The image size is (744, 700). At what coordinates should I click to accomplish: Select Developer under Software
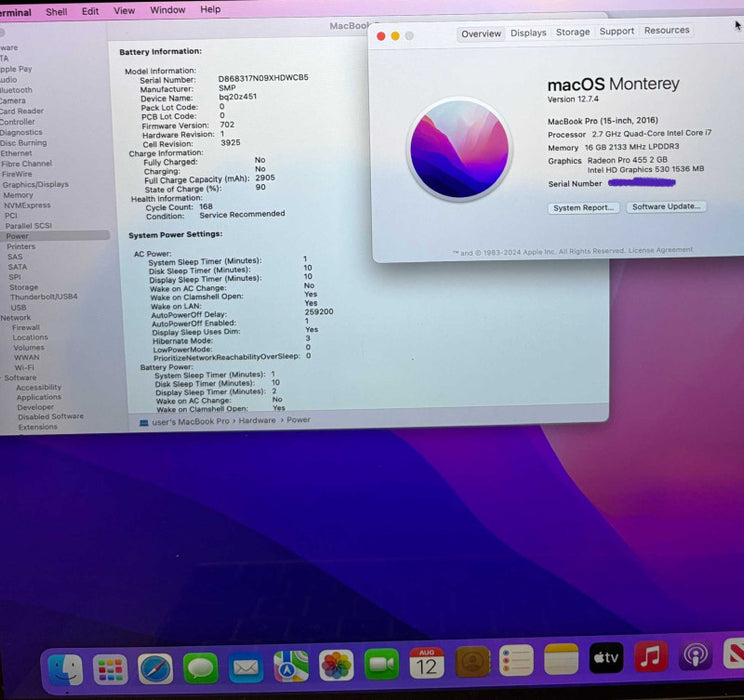[x=35, y=407]
